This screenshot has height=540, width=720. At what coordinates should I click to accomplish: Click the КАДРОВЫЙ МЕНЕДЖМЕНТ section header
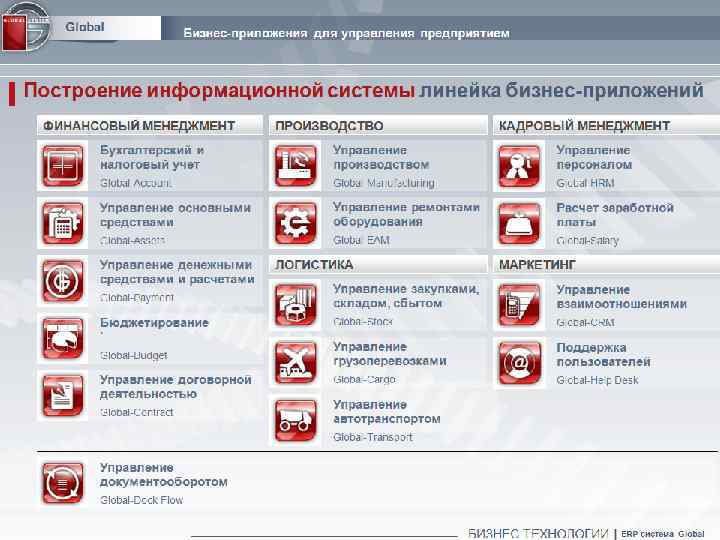606,125
